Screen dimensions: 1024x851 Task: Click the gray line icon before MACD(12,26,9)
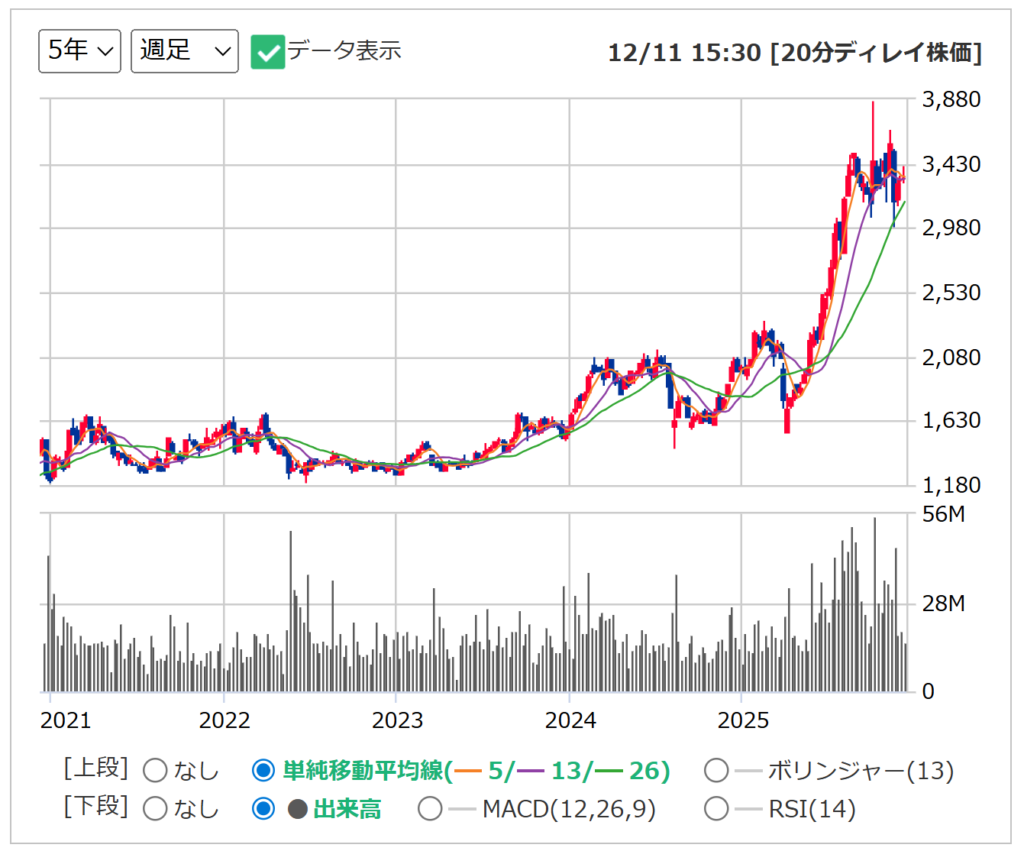click(x=462, y=808)
